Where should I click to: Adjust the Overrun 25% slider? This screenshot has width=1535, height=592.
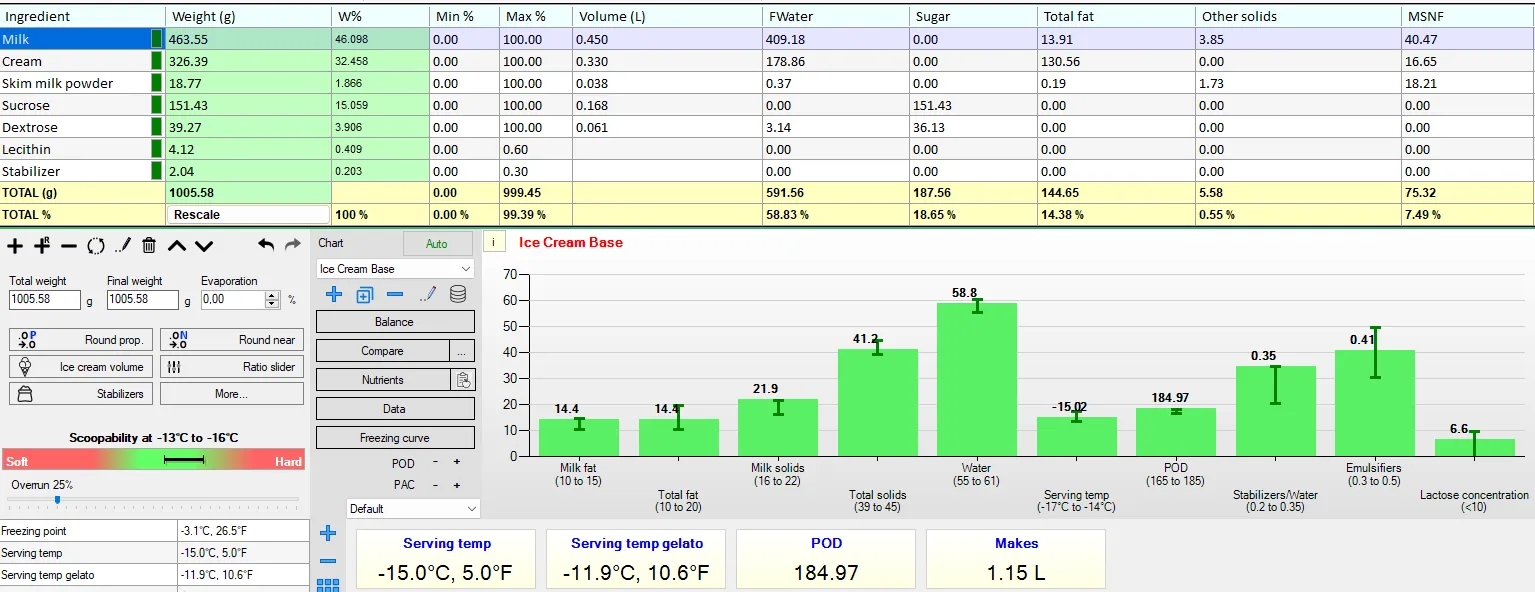coord(58,499)
